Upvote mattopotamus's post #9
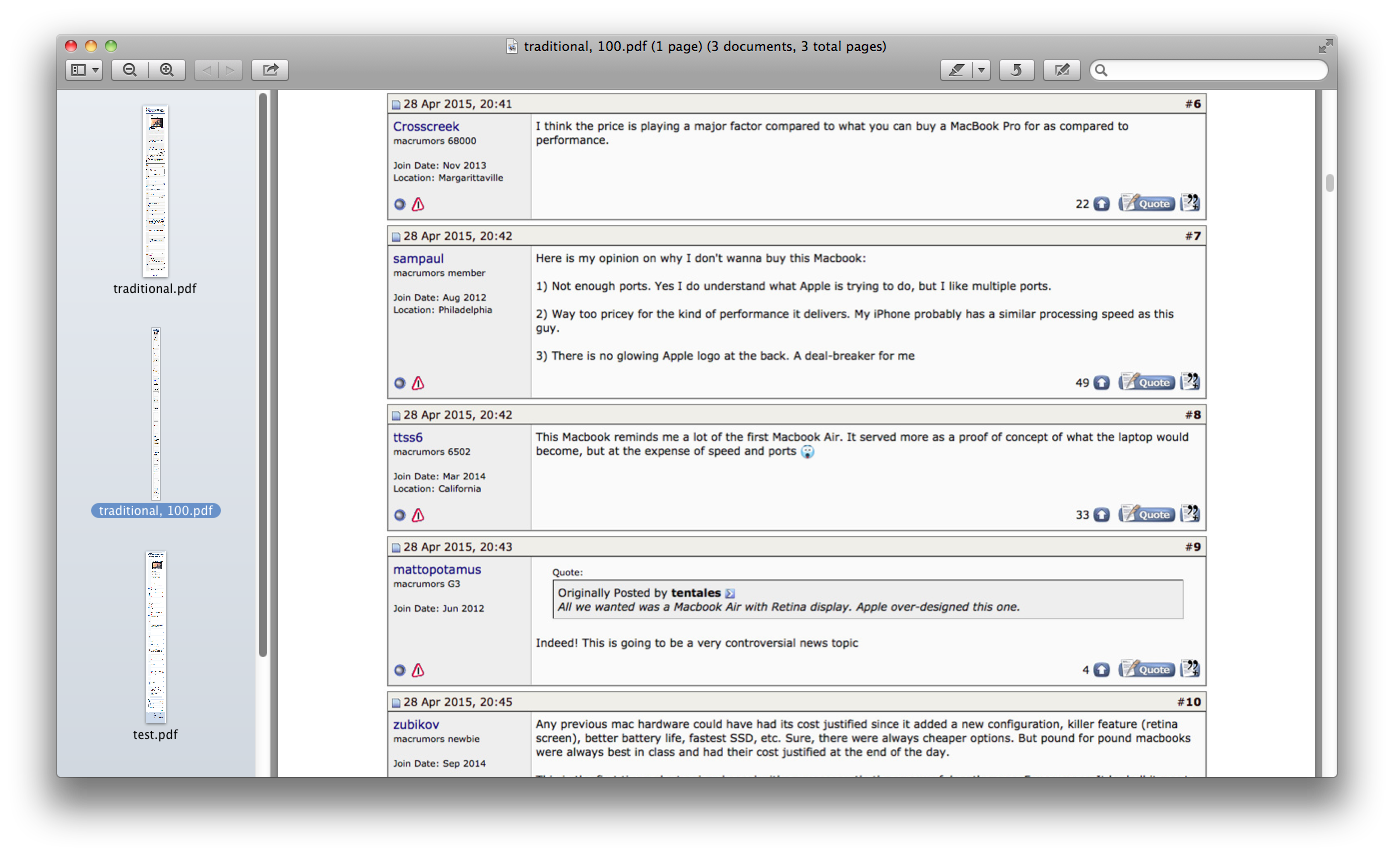Image resolution: width=1394 pixels, height=856 pixels. 1101,670
